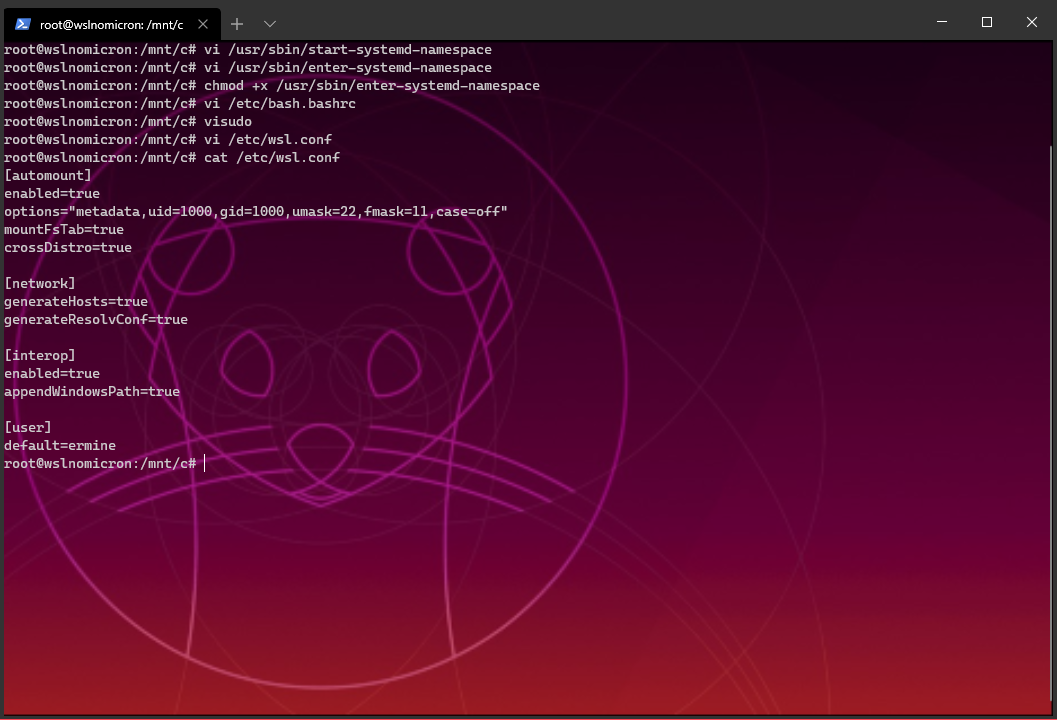This screenshot has width=1057, height=720.
Task: Open a new terminal tab with the plus button
Action: [x=237, y=23]
